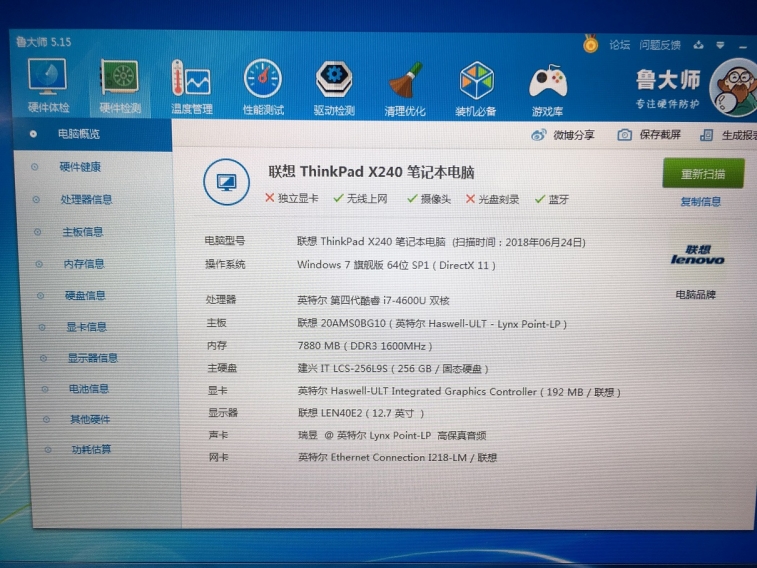Click the 电脑品牌 label under logo

point(696,294)
